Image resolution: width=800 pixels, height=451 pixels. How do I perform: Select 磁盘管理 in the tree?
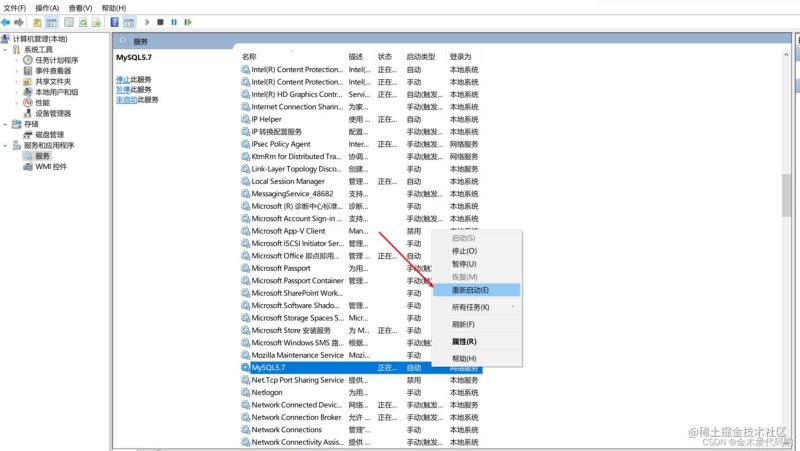[49, 135]
